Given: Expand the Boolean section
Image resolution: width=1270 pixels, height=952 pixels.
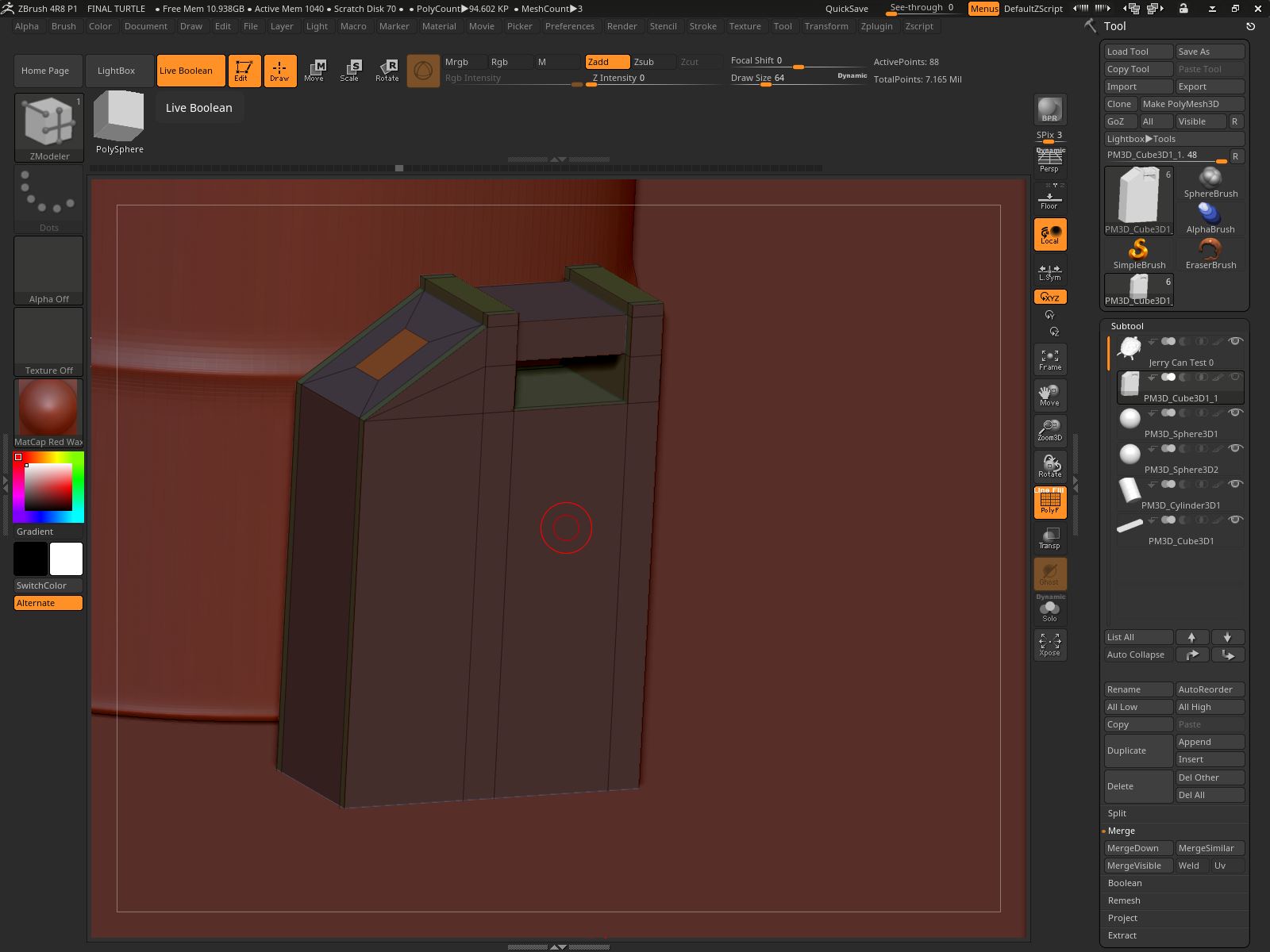Looking at the screenshot, I should 1125,883.
